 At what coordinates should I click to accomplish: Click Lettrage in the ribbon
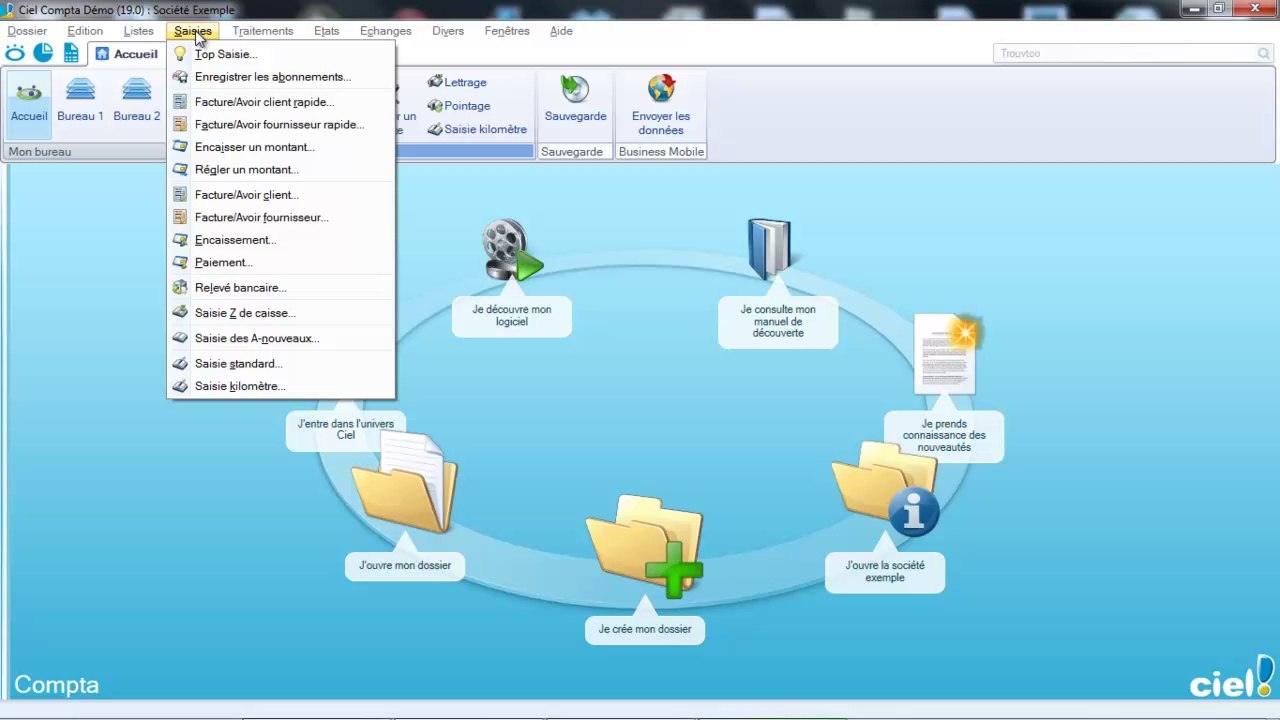pyautogui.click(x=457, y=82)
